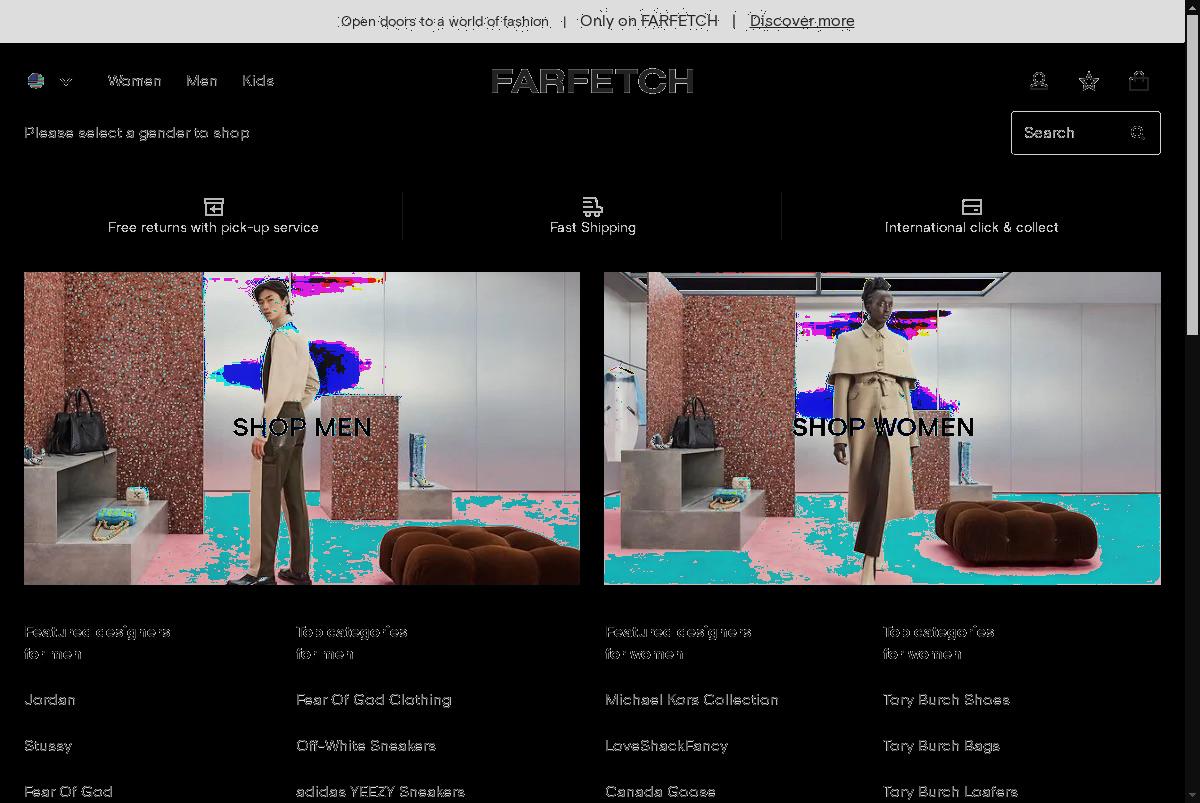Click Top categories for men heading
Image resolution: width=1200 pixels, height=803 pixels.
352,643
